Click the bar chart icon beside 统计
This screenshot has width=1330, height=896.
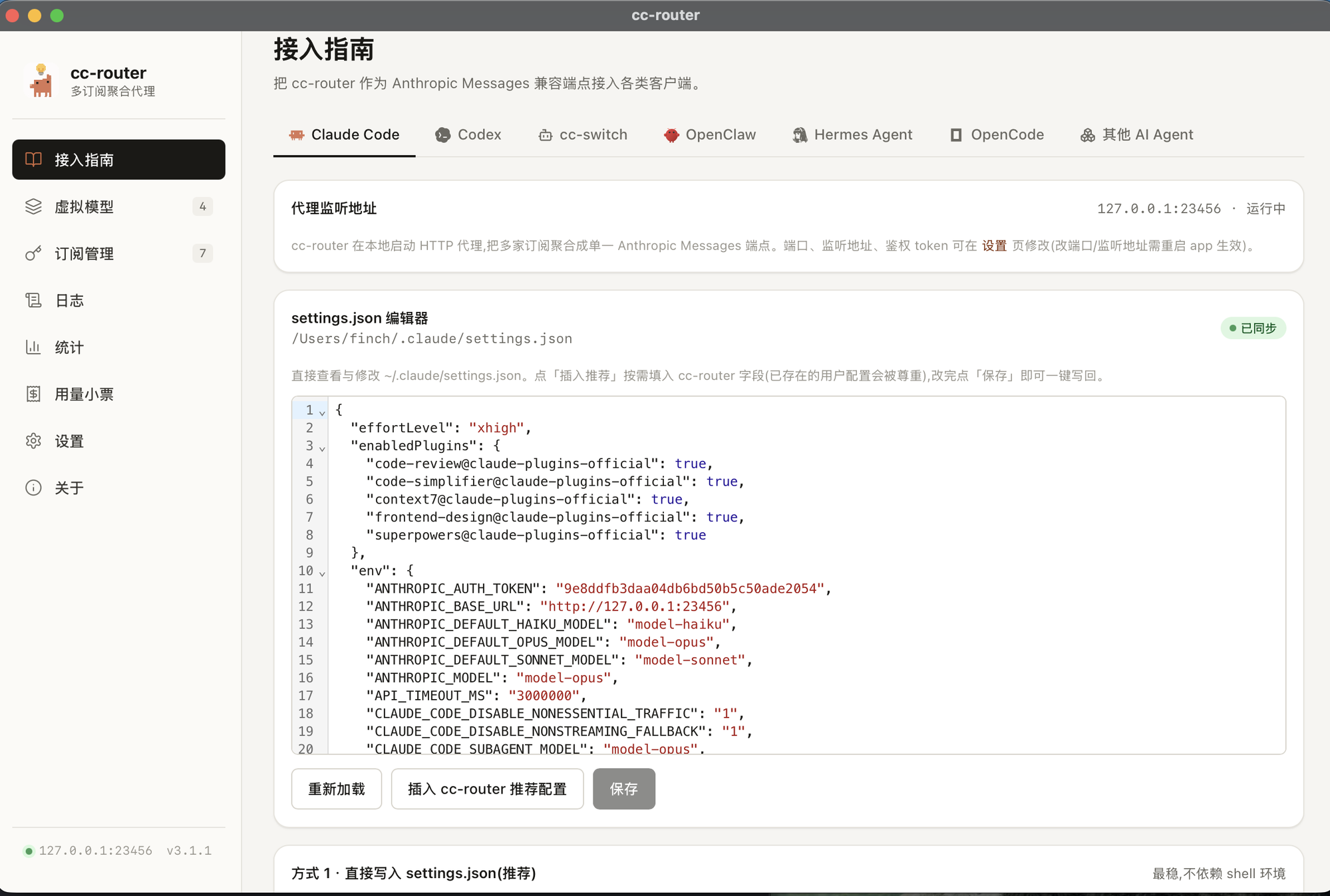(33, 347)
